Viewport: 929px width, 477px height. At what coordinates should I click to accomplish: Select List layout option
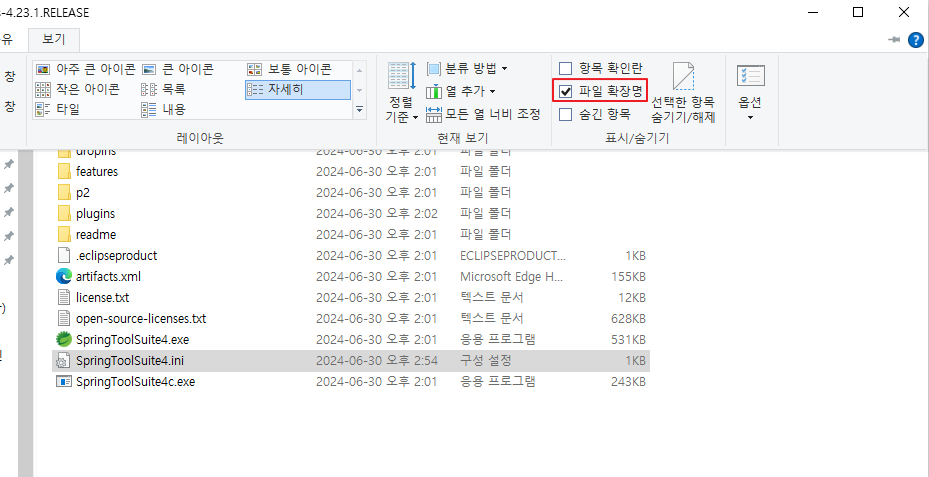click(164, 89)
